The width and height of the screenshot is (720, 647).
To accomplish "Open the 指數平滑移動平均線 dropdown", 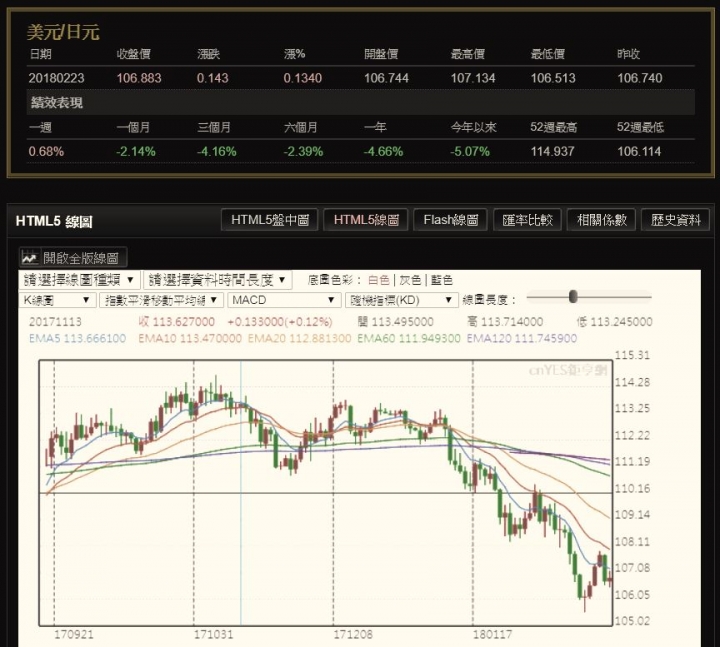I will [x=162, y=300].
